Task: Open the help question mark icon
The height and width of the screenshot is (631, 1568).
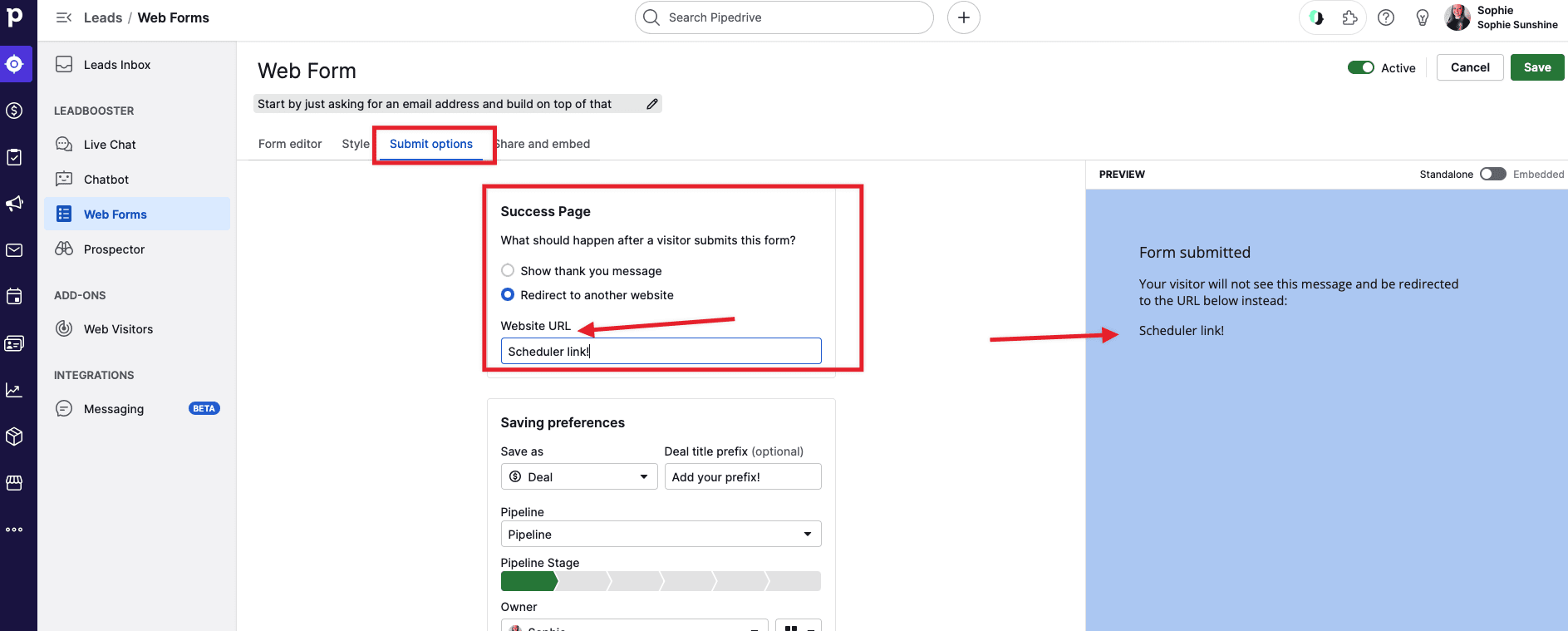Action: (1385, 17)
